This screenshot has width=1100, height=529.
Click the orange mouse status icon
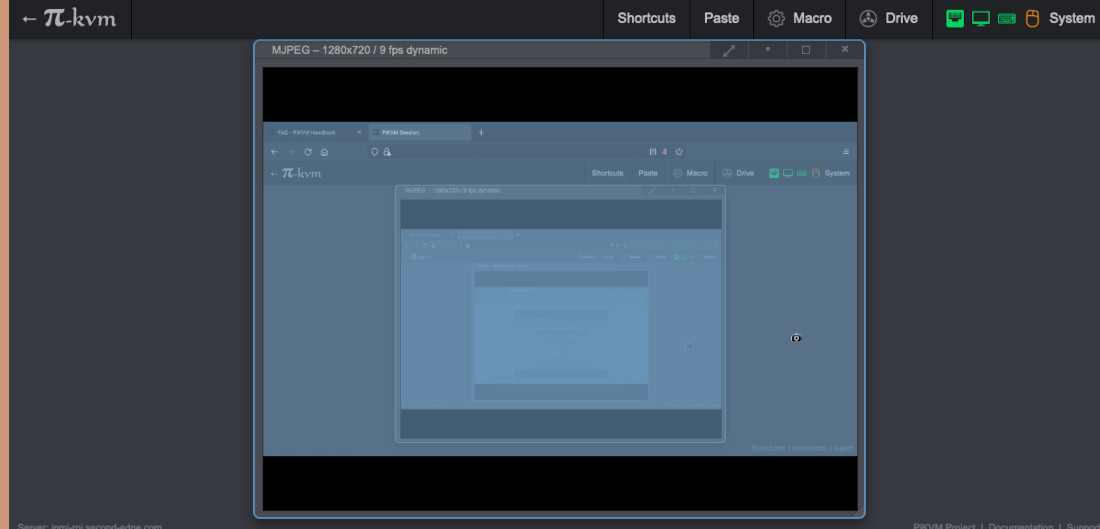(1032, 18)
